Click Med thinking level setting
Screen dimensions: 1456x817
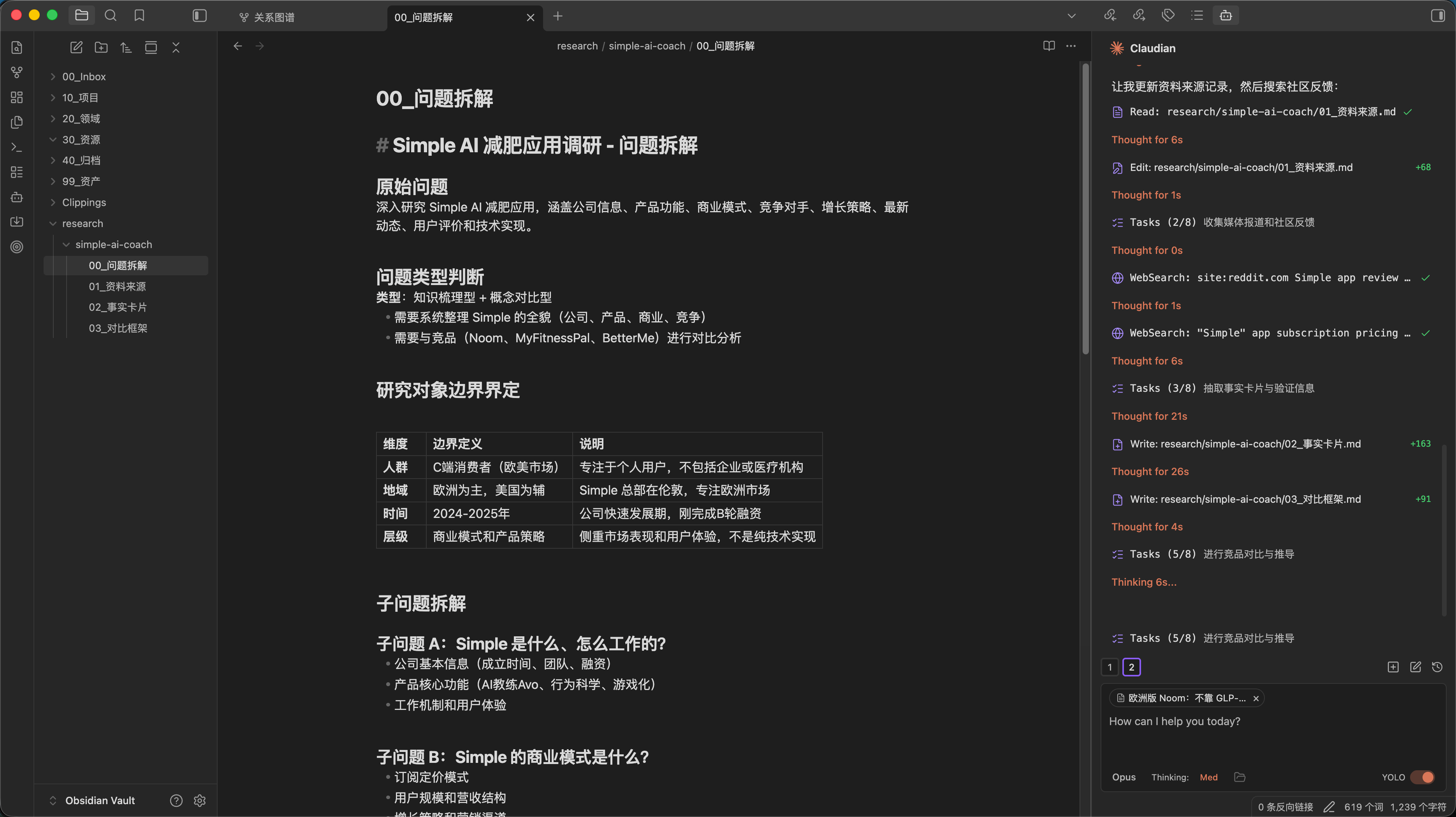1208,777
